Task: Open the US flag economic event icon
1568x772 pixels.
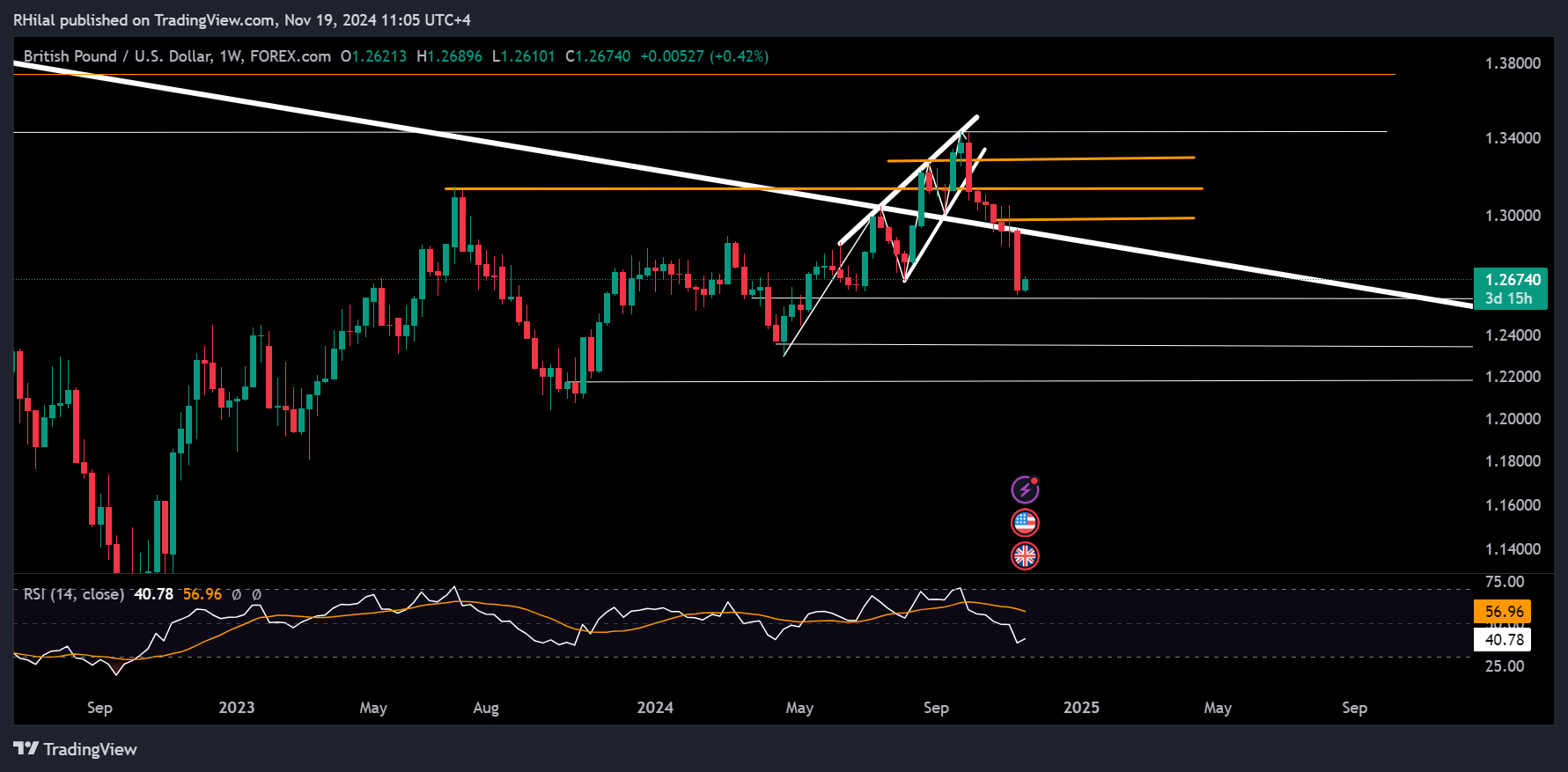Action: tap(1025, 523)
